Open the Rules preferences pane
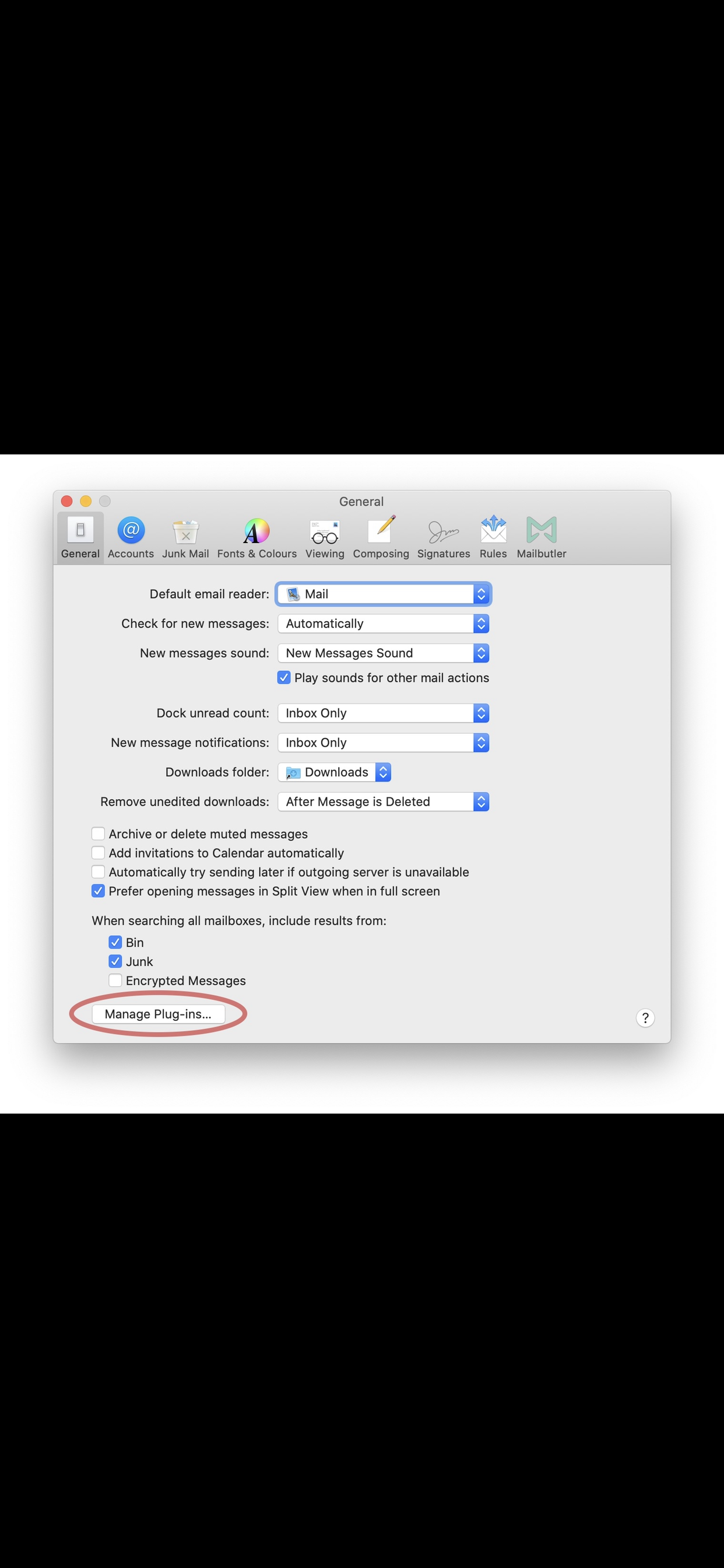This screenshot has height=1568, width=724. [x=493, y=537]
